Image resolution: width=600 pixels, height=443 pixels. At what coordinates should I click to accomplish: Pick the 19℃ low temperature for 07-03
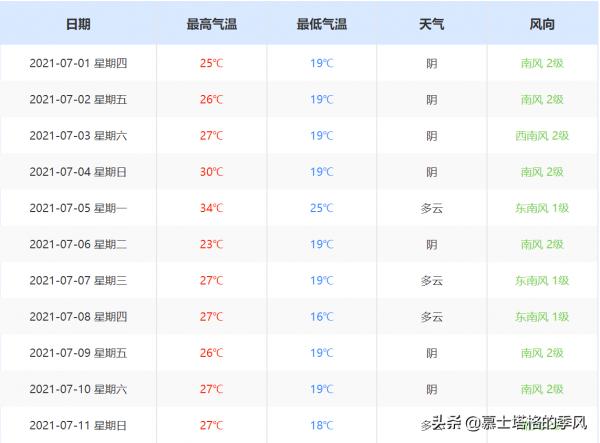tap(322, 135)
